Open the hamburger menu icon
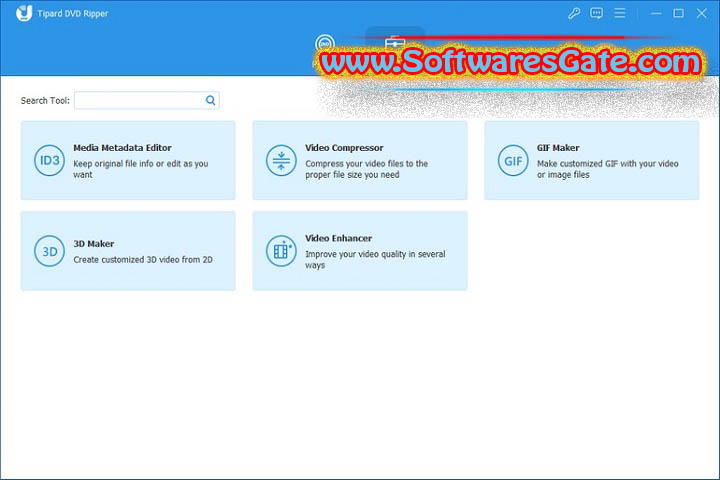The height and width of the screenshot is (480, 720). coord(620,13)
